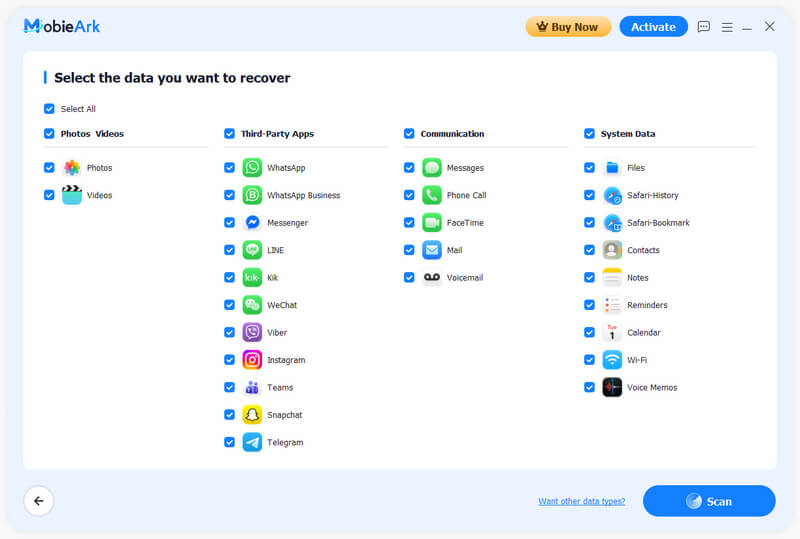
Task: Click the WhatsApp Business icon
Action: click(252, 195)
